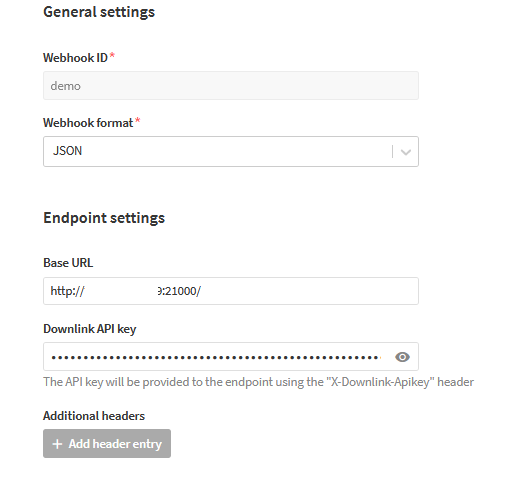Select the General settings heading

[x=99, y=12]
